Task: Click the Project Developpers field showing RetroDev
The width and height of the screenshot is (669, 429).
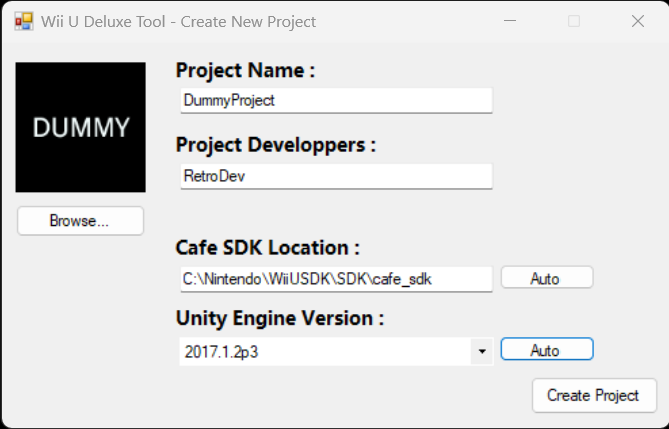Action: (x=336, y=176)
